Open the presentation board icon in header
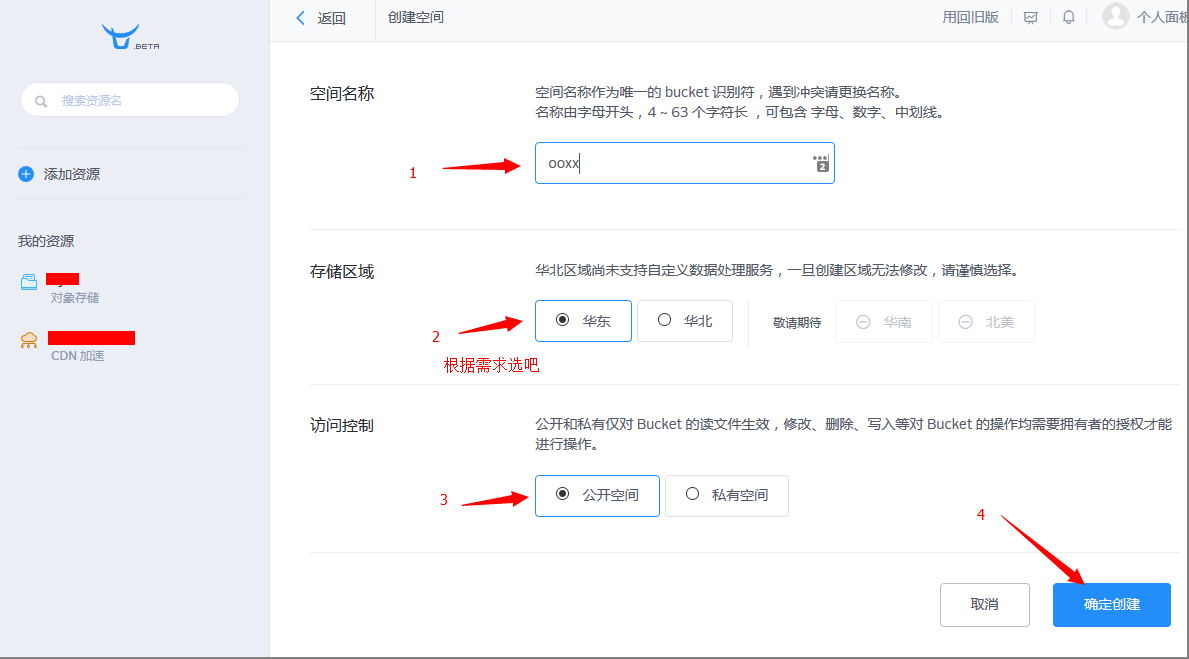The width and height of the screenshot is (1189, 659). tap(1031, 18)
